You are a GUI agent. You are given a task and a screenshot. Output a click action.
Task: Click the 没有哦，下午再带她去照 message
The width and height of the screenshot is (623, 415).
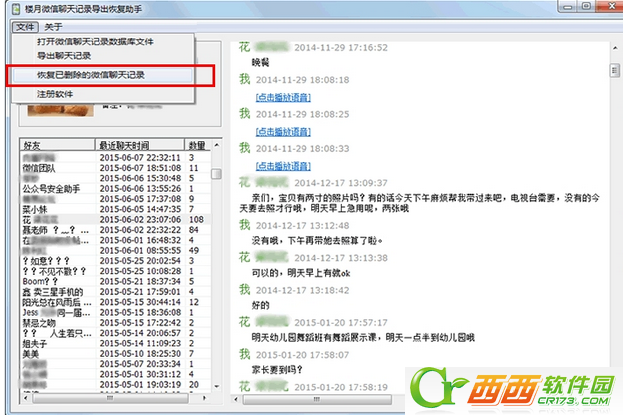317,241
